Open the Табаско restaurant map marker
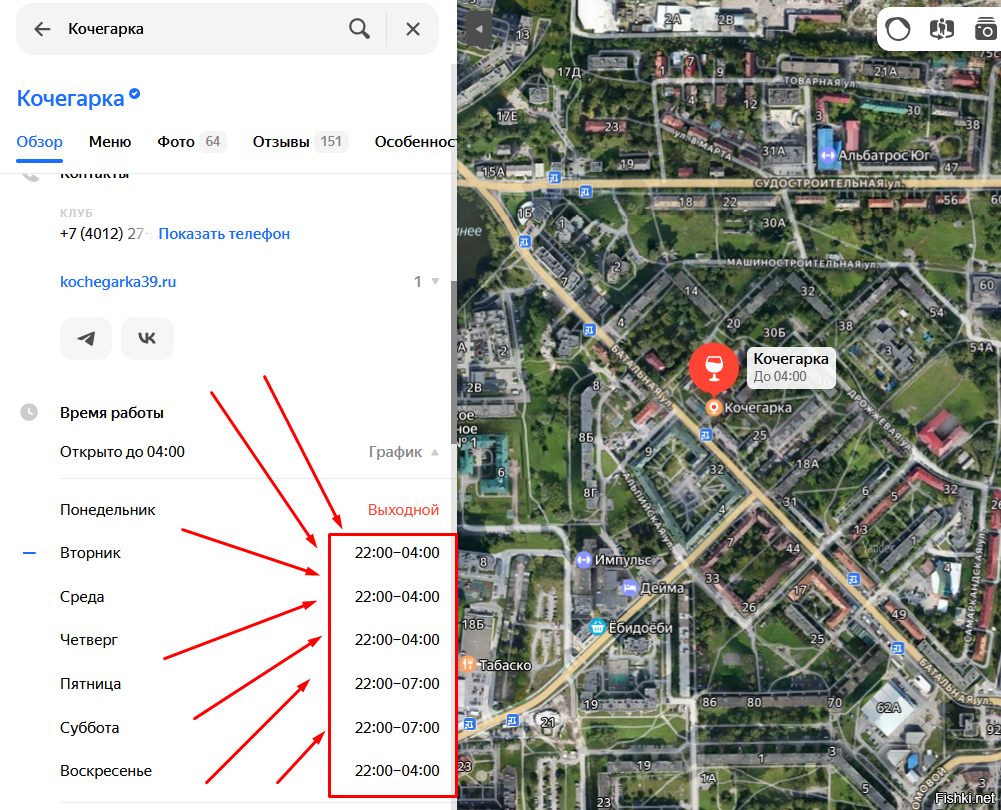 point(468,665)
